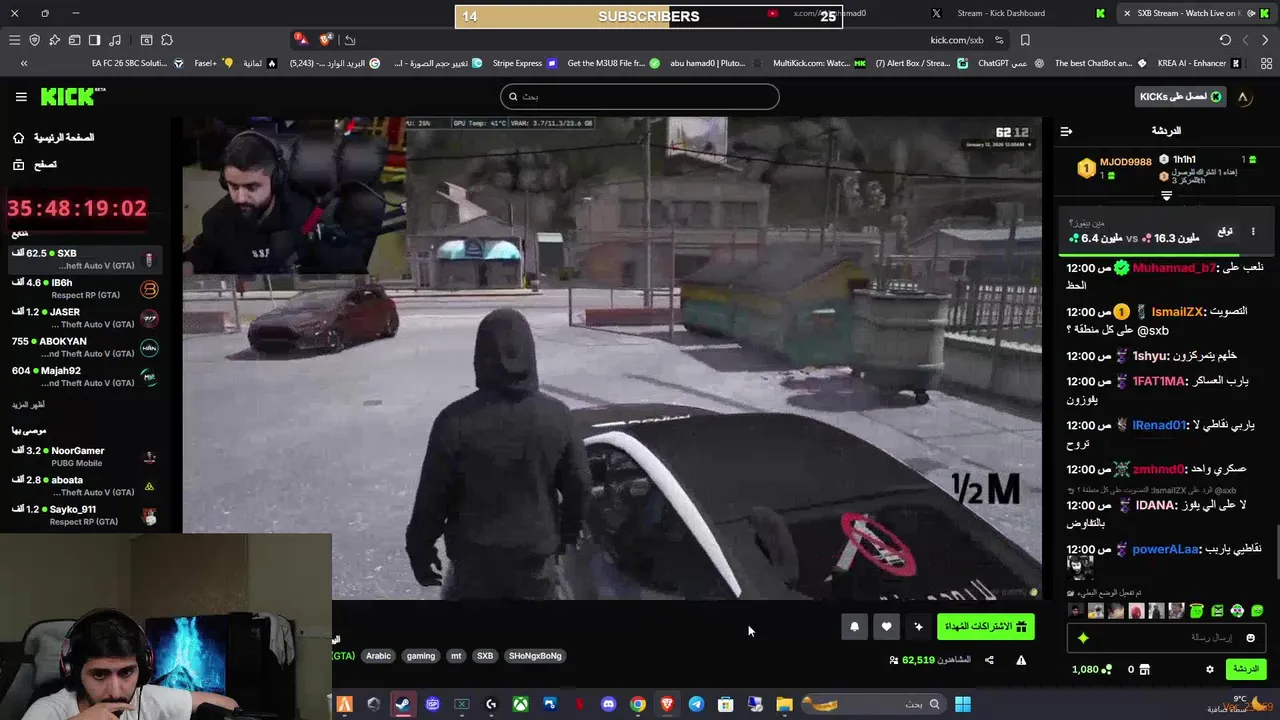Screen dimensions: 1280x720
Task: Open the MultiKick.com bookmark
Action: (819, 63)
